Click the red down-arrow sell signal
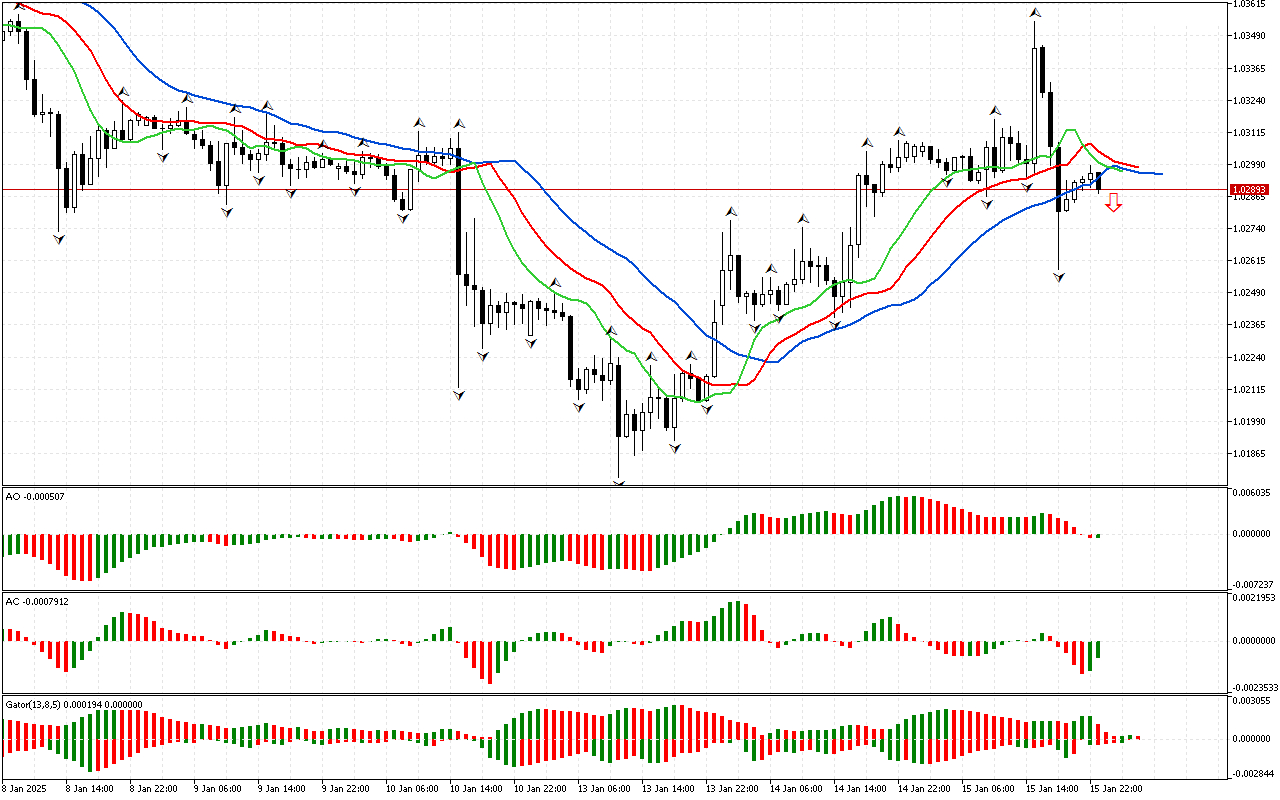Screen dimensions: 1280x800 coord(1113,203)
